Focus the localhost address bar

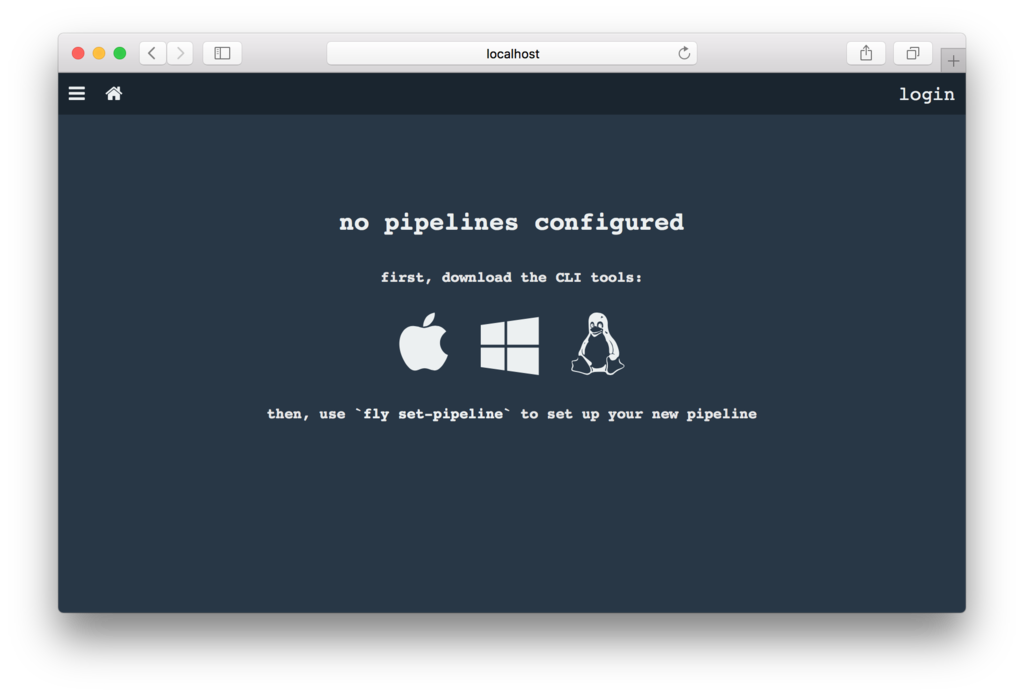(511, 54)
